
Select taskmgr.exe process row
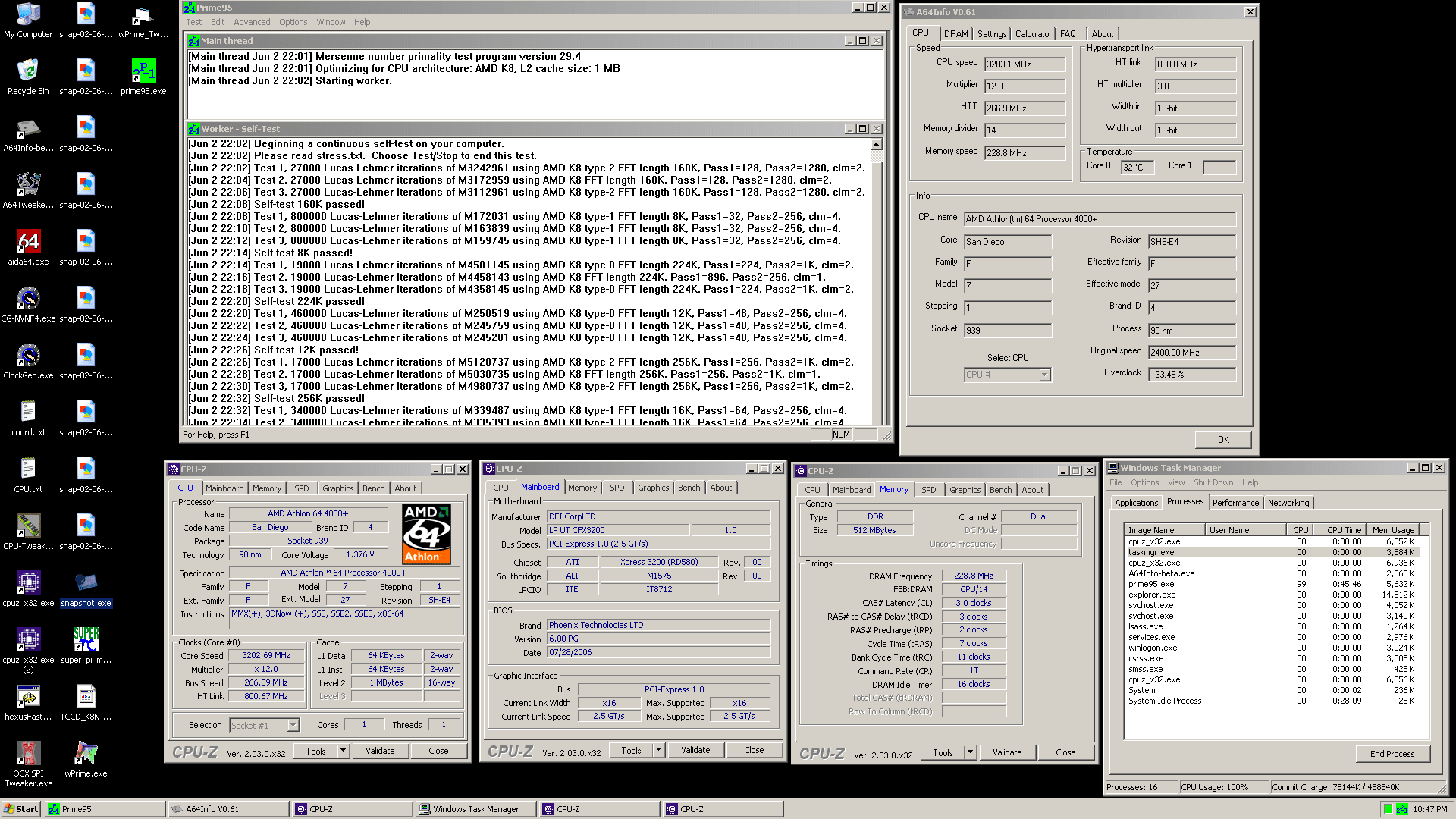click(x=1270, y=552)
